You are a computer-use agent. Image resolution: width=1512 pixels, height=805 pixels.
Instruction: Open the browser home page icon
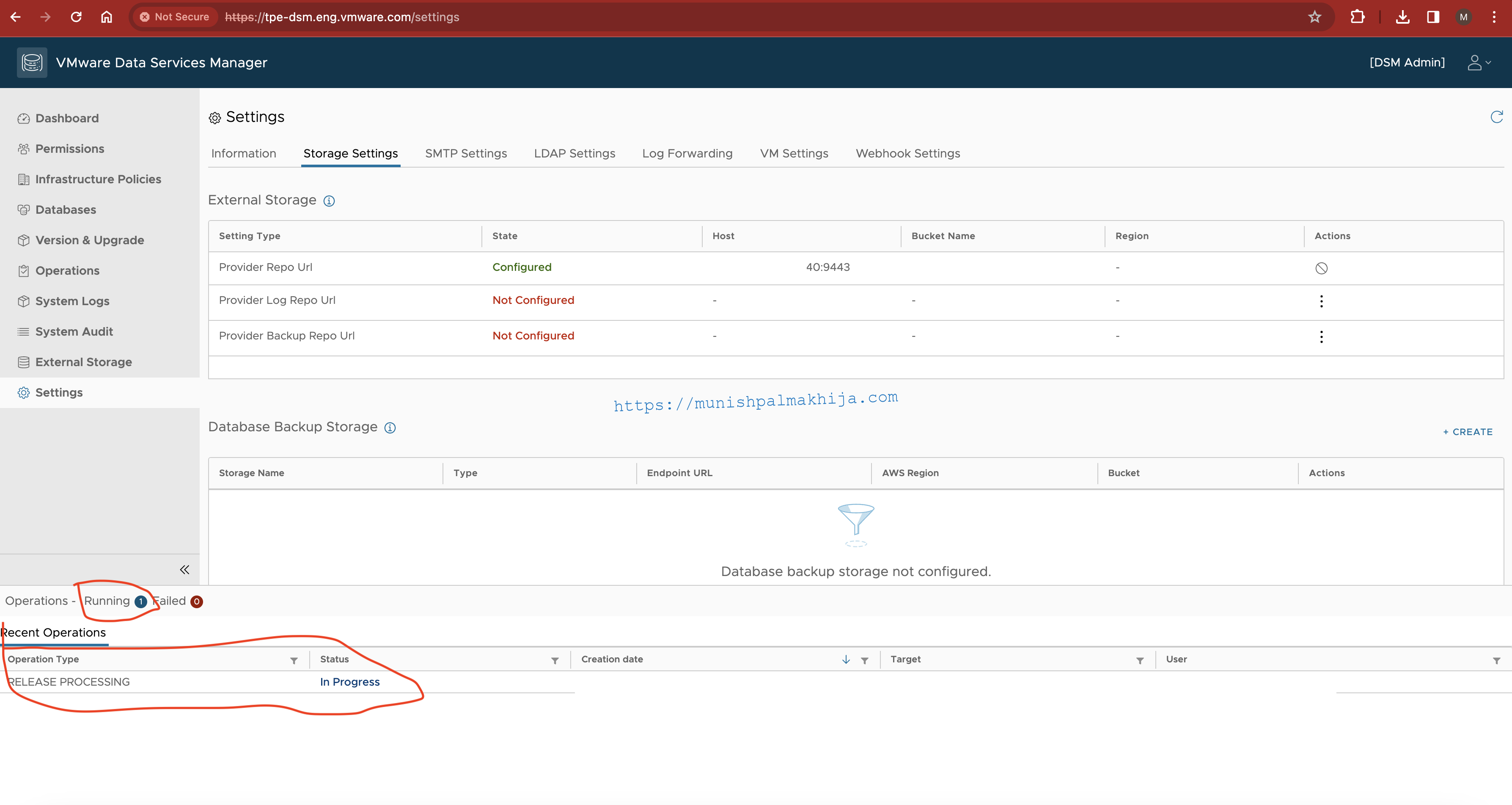tap(106, 17)
